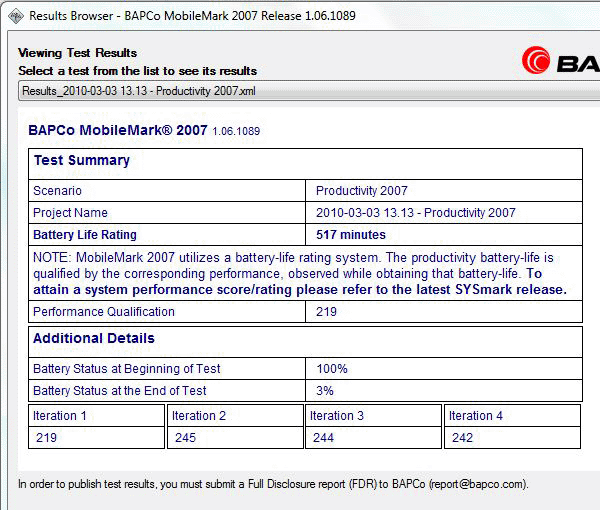Image resolution: width=600 pixels, height=510 pixels.
Task: Click the 'Iteration 3' header cell
Action: click(373, 415)
